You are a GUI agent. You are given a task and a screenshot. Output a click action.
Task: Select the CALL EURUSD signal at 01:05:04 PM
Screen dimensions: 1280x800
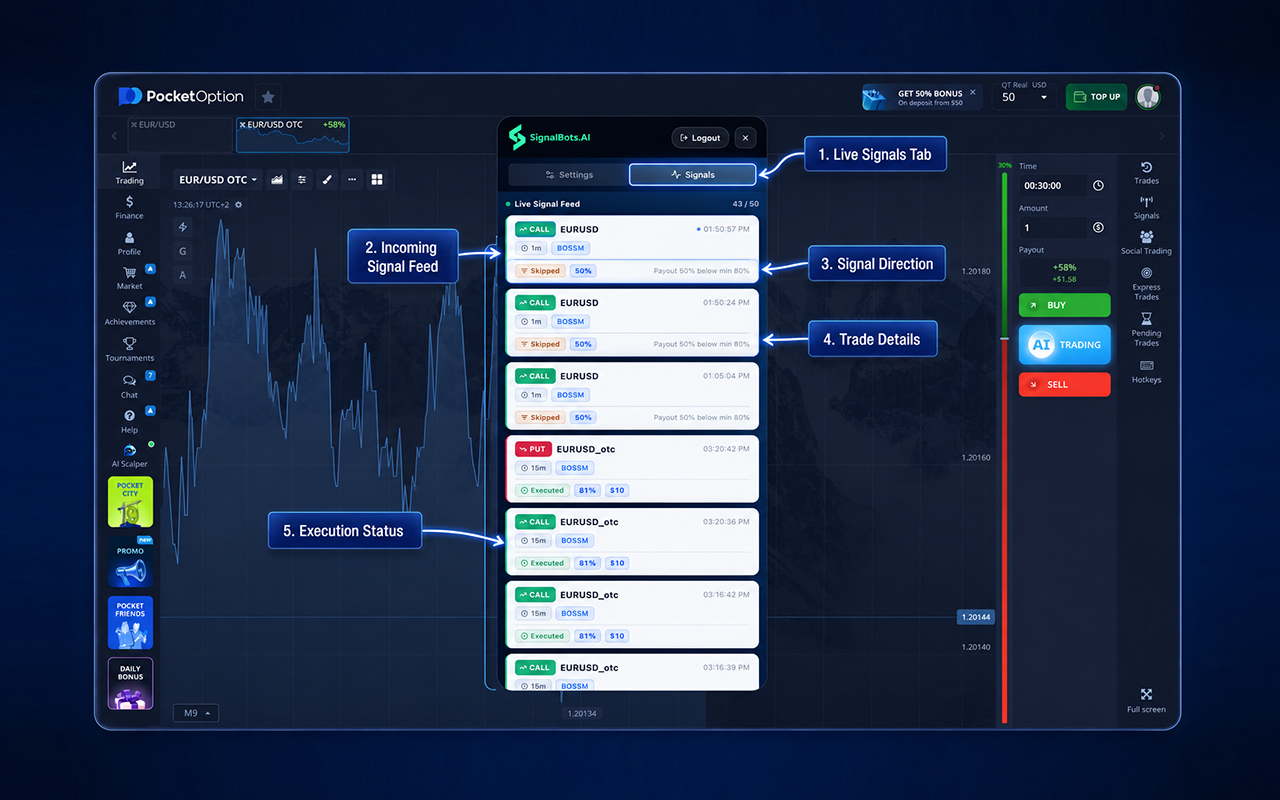632,396
